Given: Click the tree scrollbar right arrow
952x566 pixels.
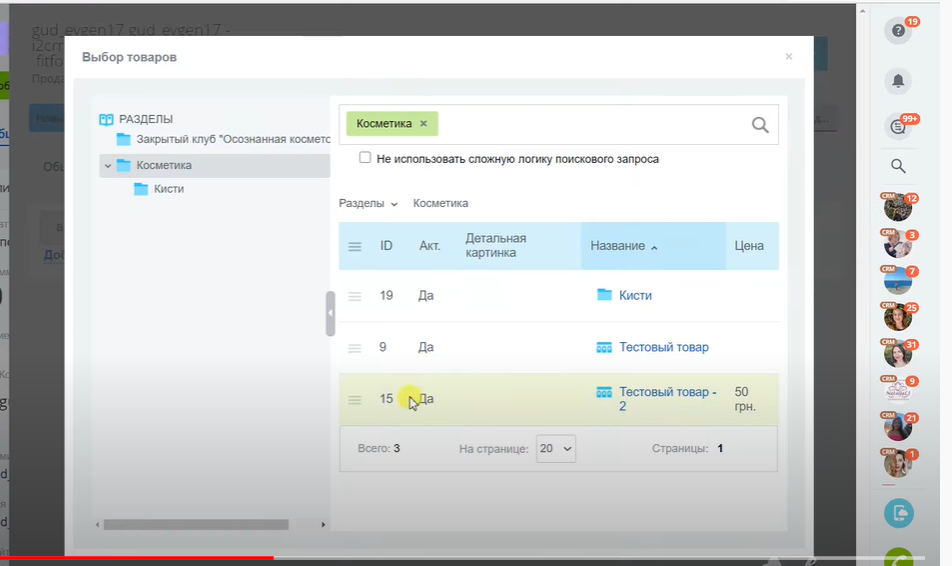Looking at the screenshot, I should click(x=323, y=525).
